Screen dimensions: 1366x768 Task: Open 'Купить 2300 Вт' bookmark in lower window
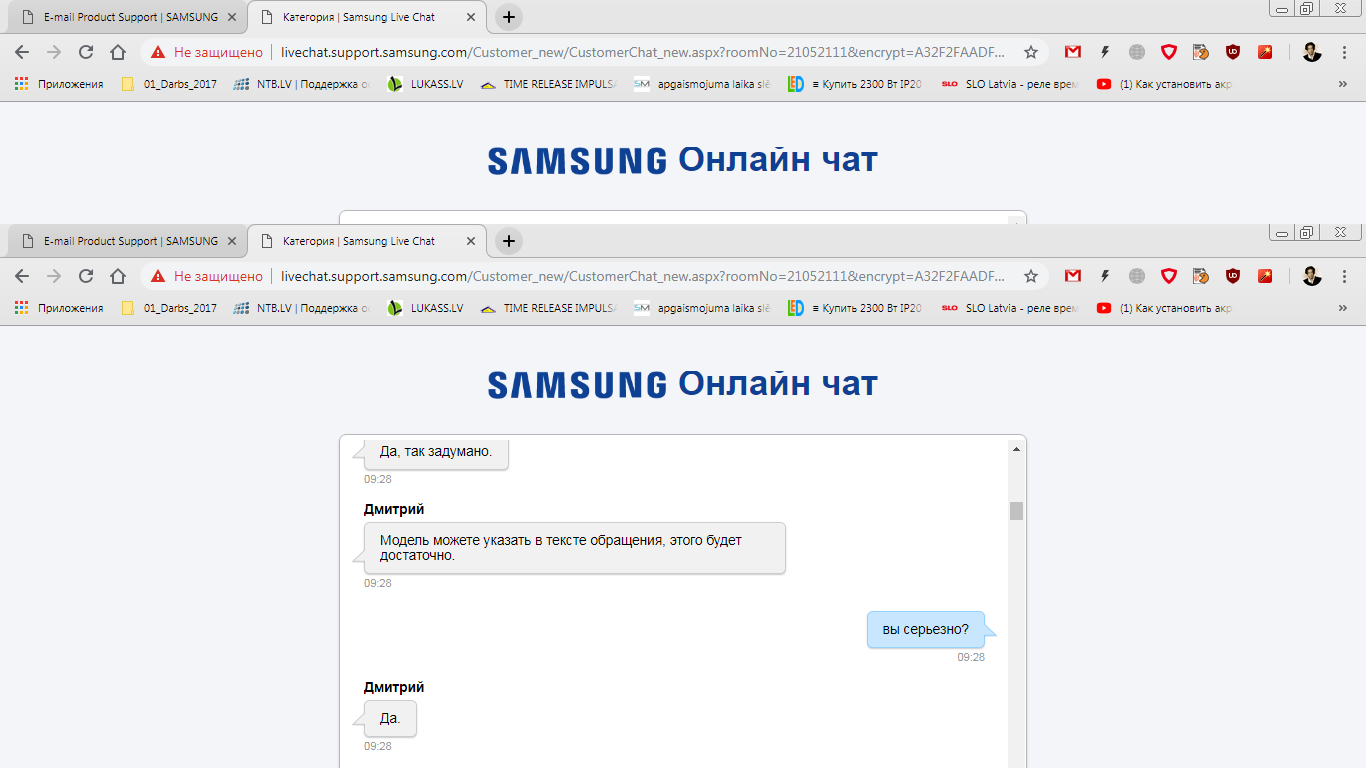point(855,308)
